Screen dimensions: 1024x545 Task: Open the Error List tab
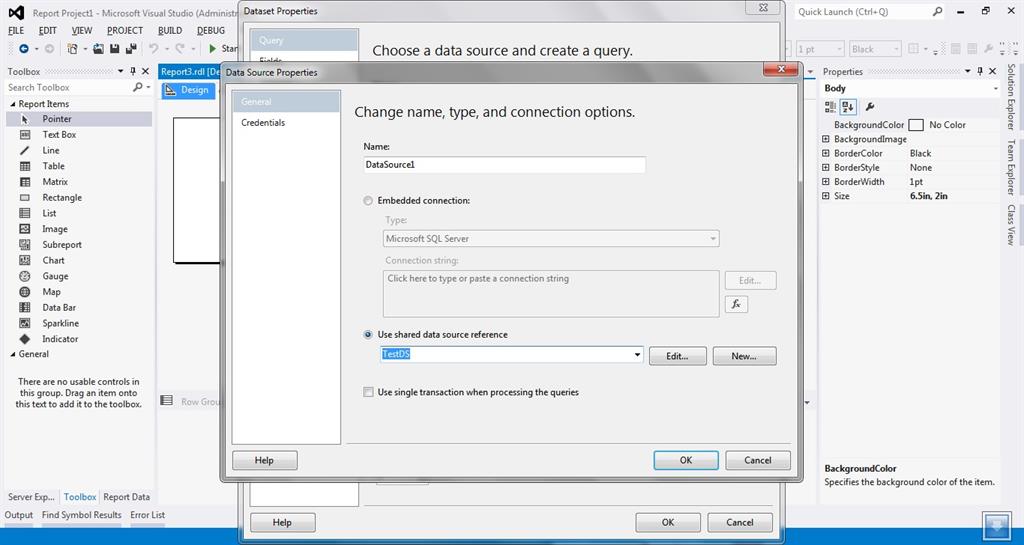point(148,515)
